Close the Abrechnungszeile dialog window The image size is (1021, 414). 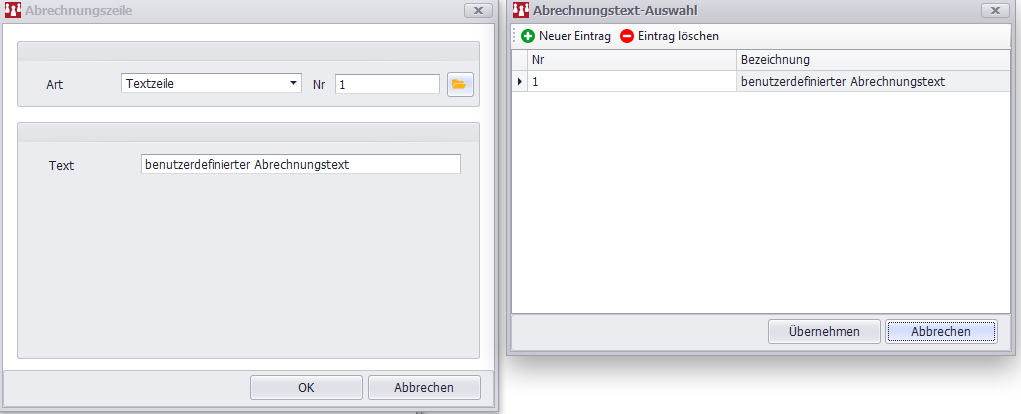479,10
